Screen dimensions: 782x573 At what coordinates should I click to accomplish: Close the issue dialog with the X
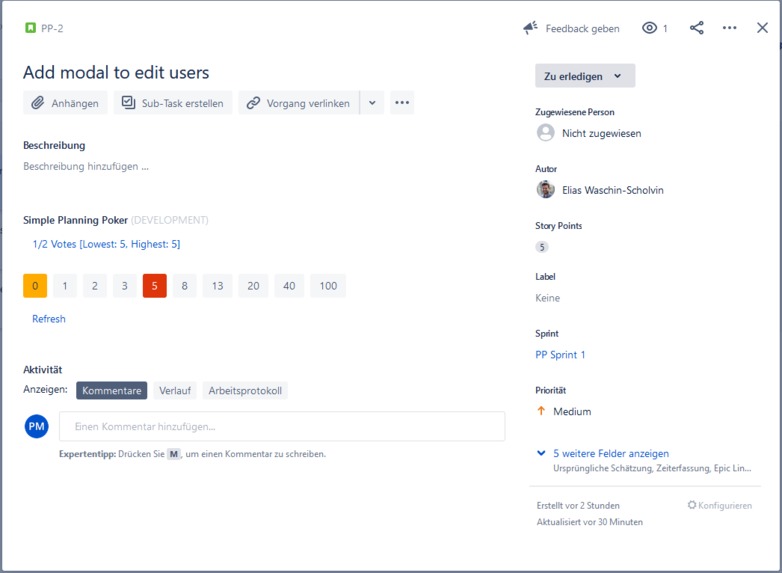(762, 28)
